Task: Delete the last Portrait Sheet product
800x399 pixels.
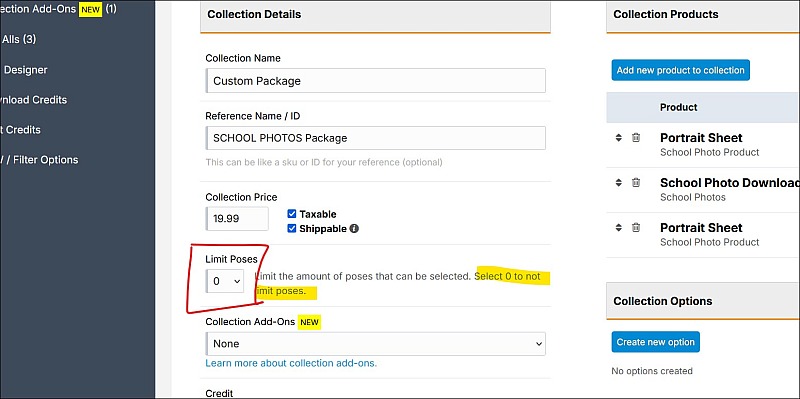Action: coord(636,228)
